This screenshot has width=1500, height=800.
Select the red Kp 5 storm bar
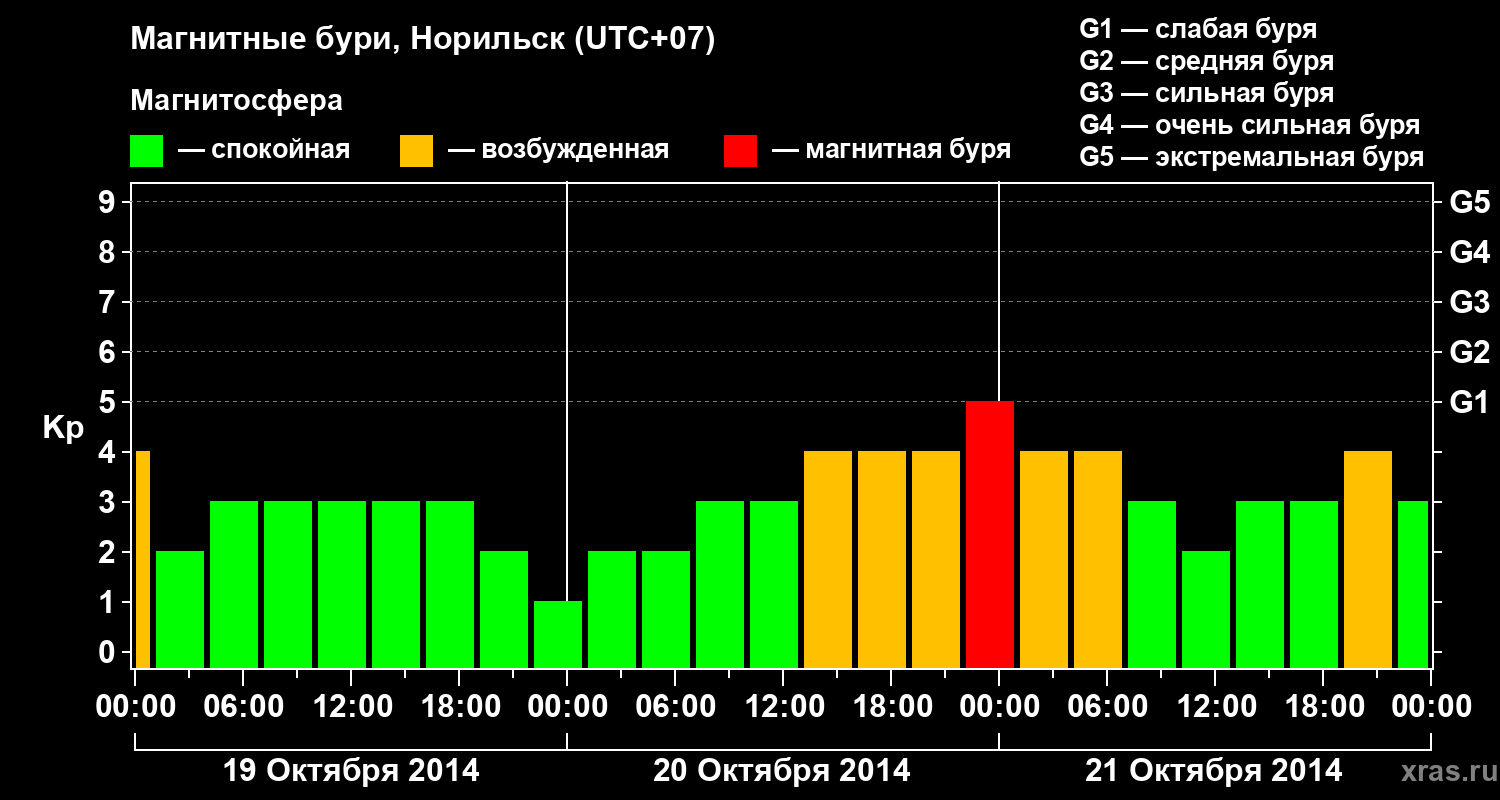coord(990,535)
